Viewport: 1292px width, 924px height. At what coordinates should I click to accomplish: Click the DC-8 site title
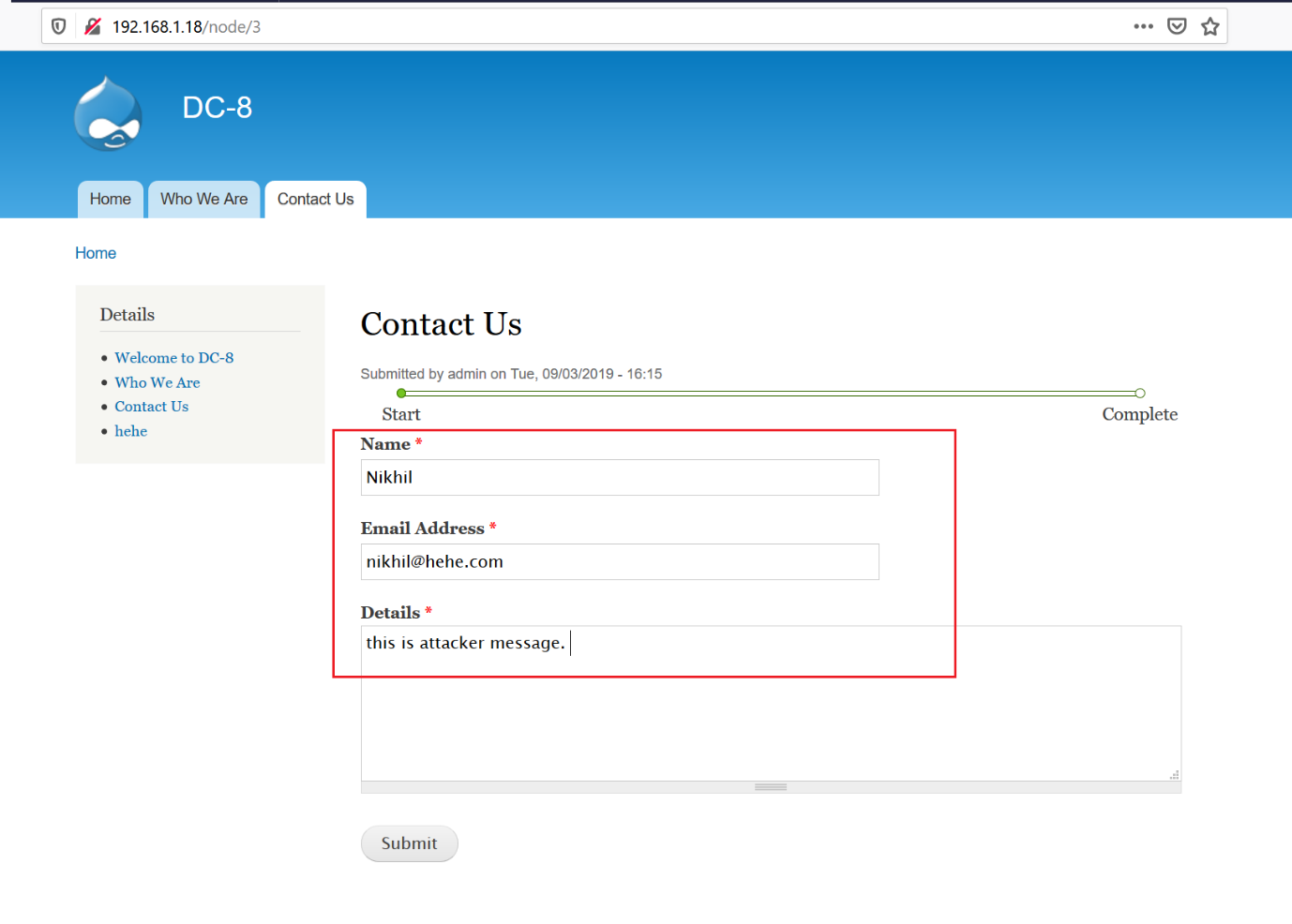point(217,108)
